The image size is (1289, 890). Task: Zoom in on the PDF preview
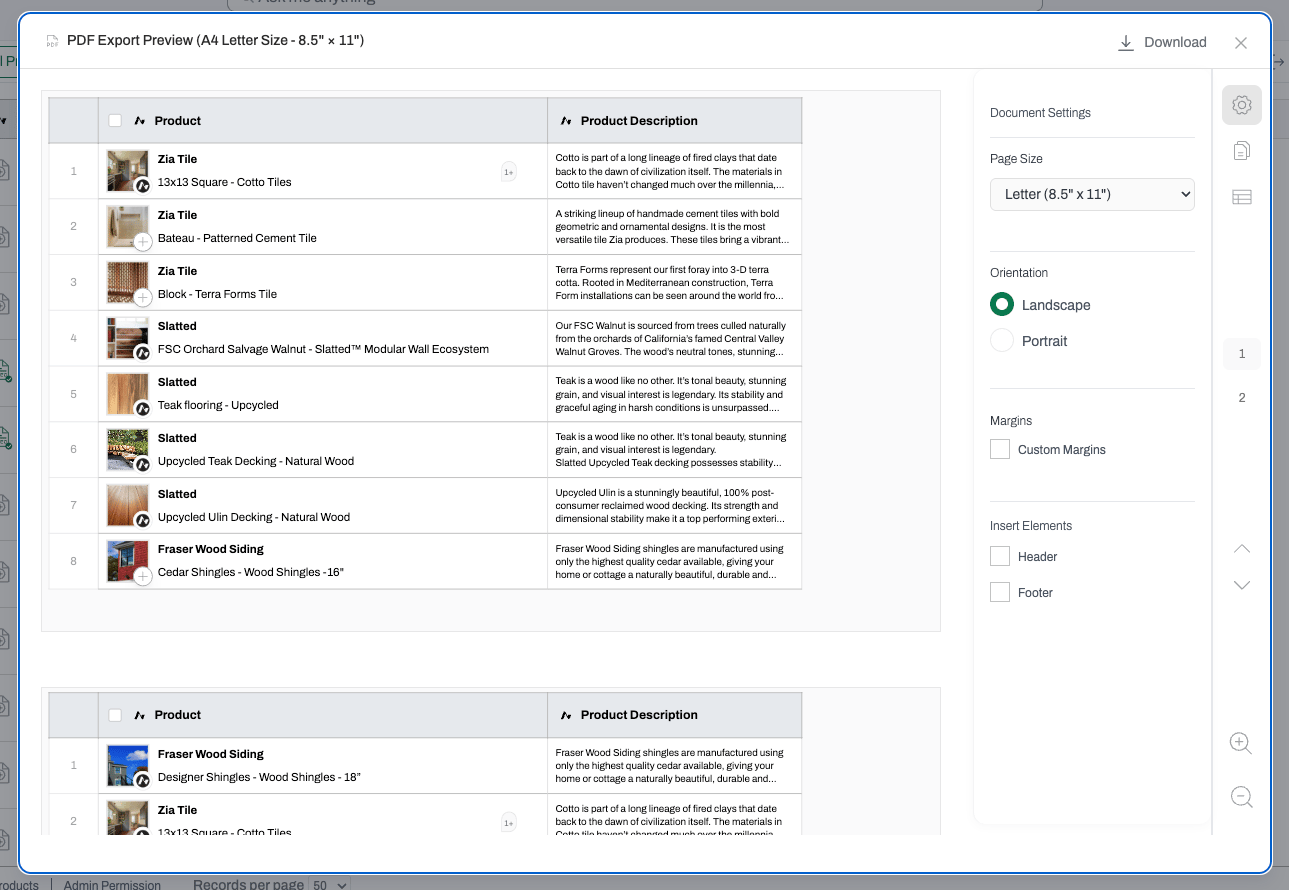[x=1241, y=743]
